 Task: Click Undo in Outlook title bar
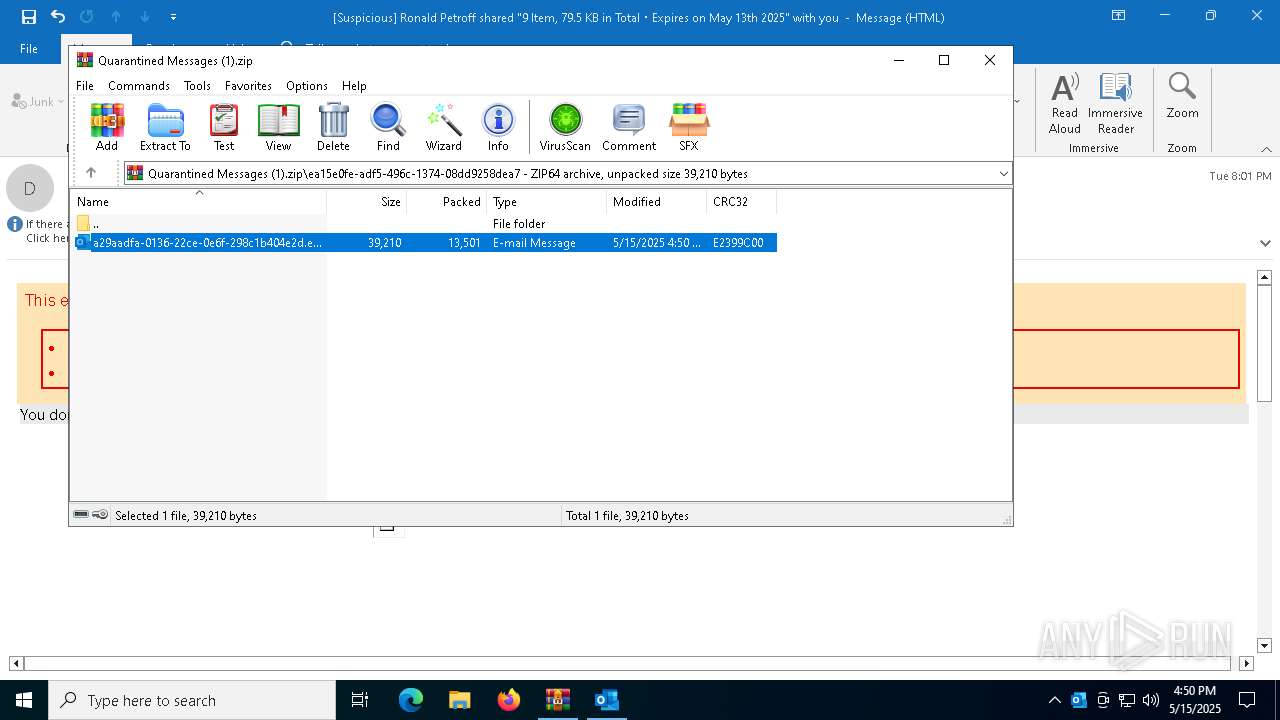pos(58,17)
